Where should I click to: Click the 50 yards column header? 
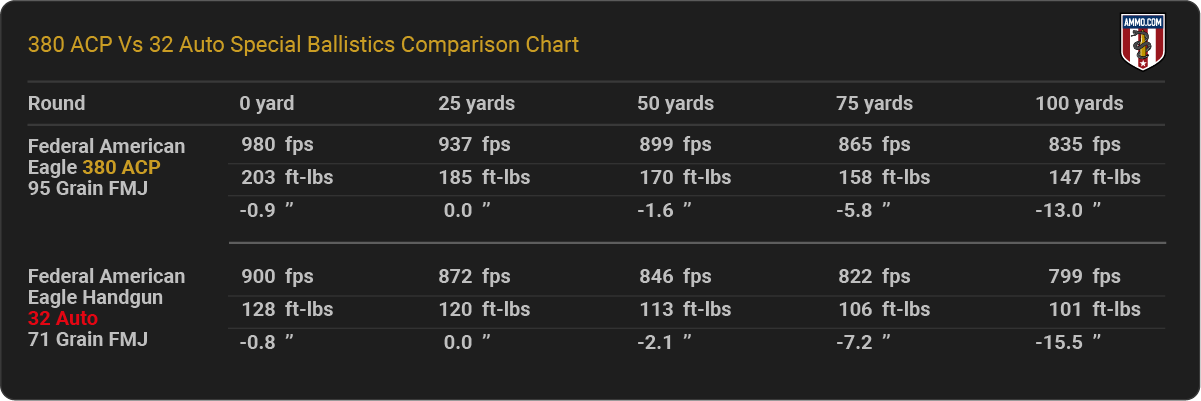coord(676,103)
